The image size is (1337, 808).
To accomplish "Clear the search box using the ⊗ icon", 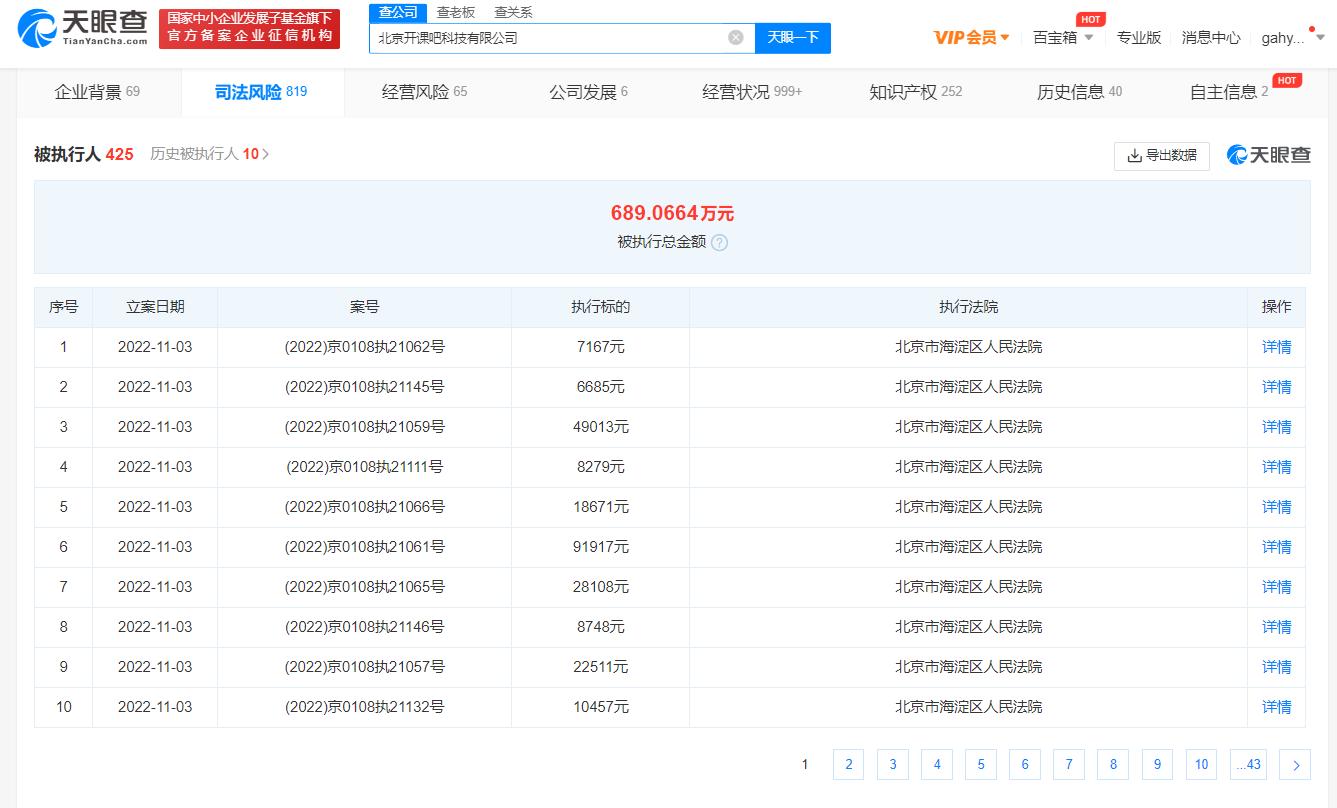I will [735, 37].
